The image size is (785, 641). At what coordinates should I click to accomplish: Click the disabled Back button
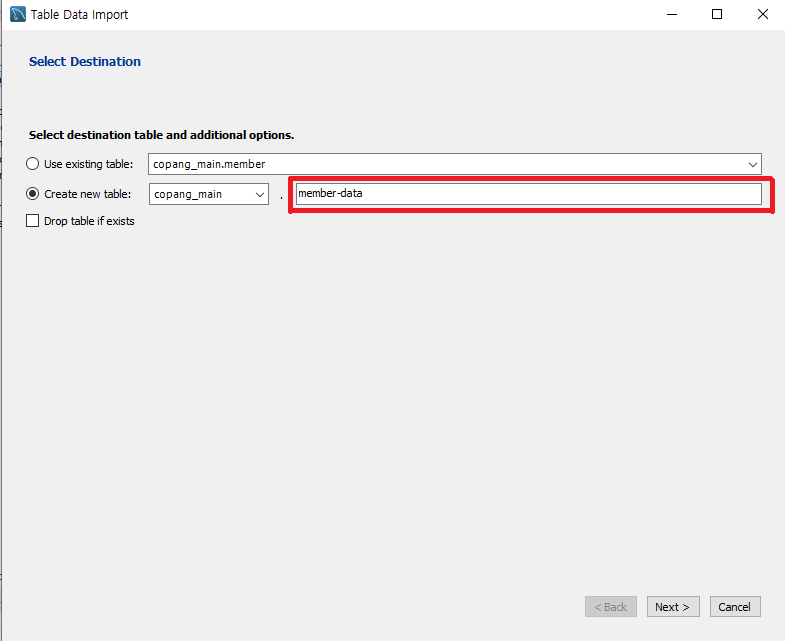click(x=611, y=606)
